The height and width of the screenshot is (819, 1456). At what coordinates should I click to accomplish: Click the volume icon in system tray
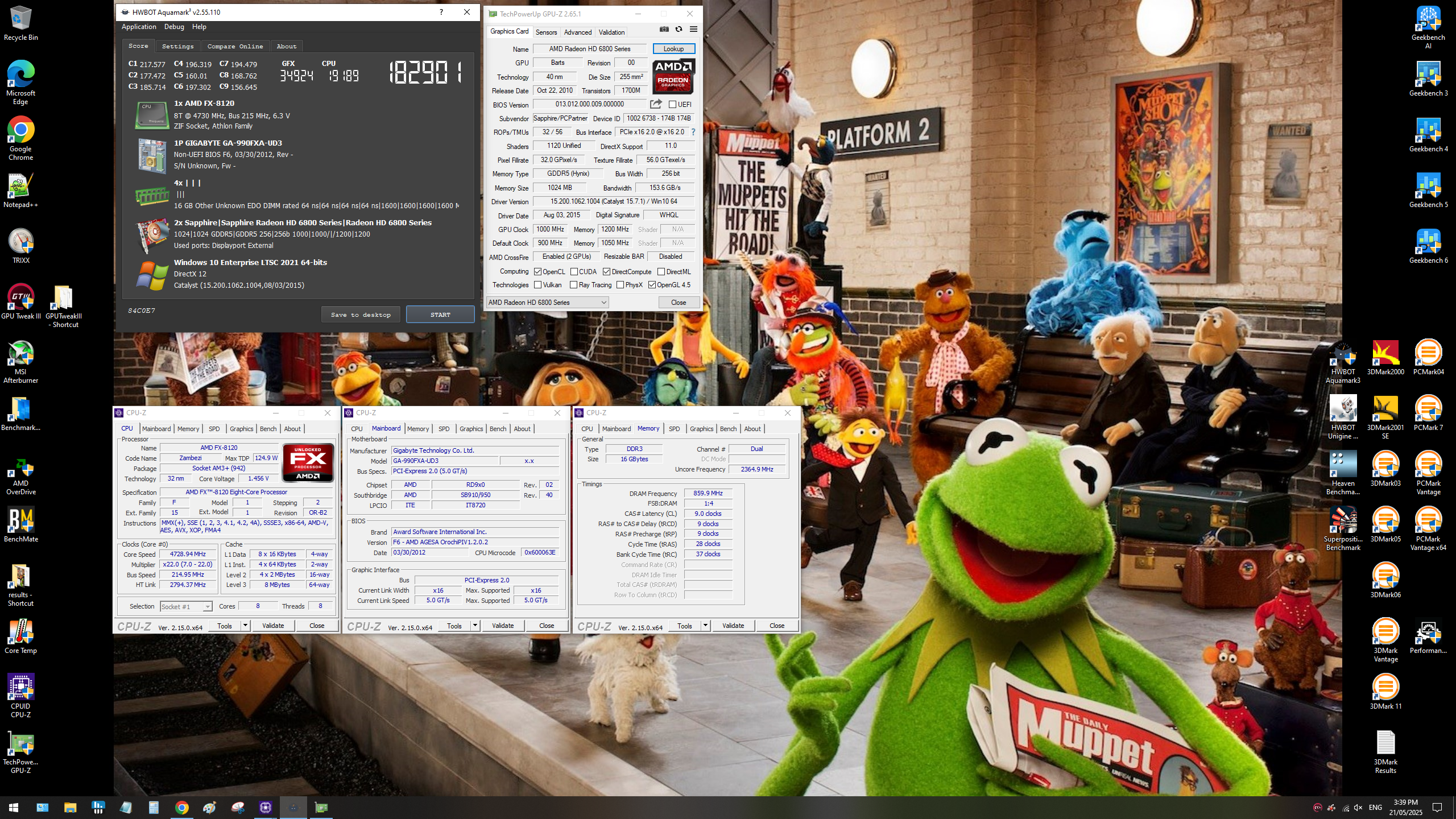[x=1358, y=808]
